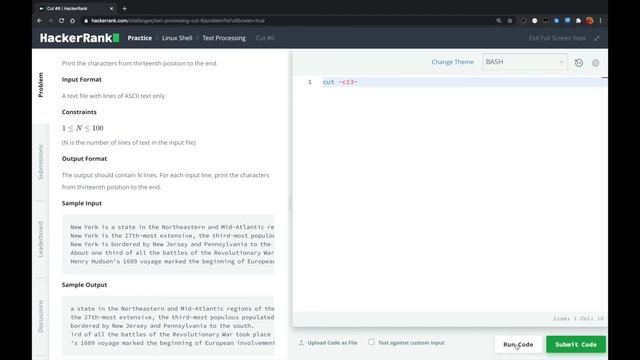Click the Constraints heading
The width and height of the screenshot is (640, 360).
79,112
